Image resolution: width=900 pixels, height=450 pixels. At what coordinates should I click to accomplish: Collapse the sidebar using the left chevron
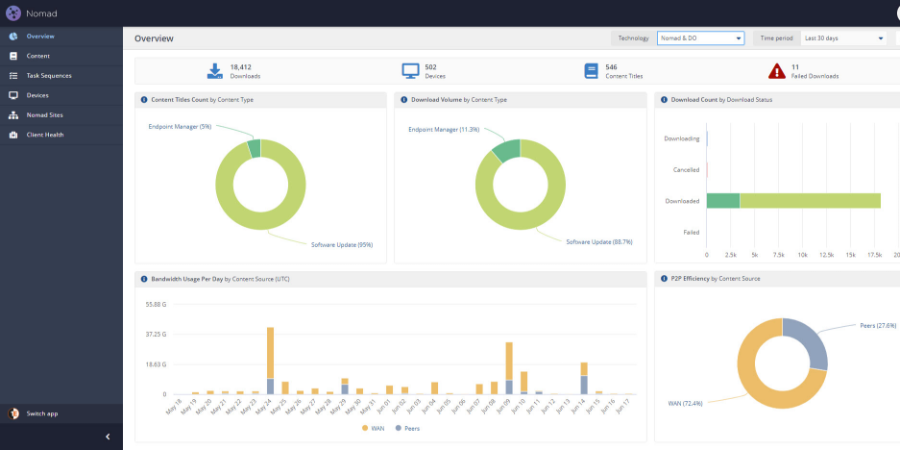[107, 437]
